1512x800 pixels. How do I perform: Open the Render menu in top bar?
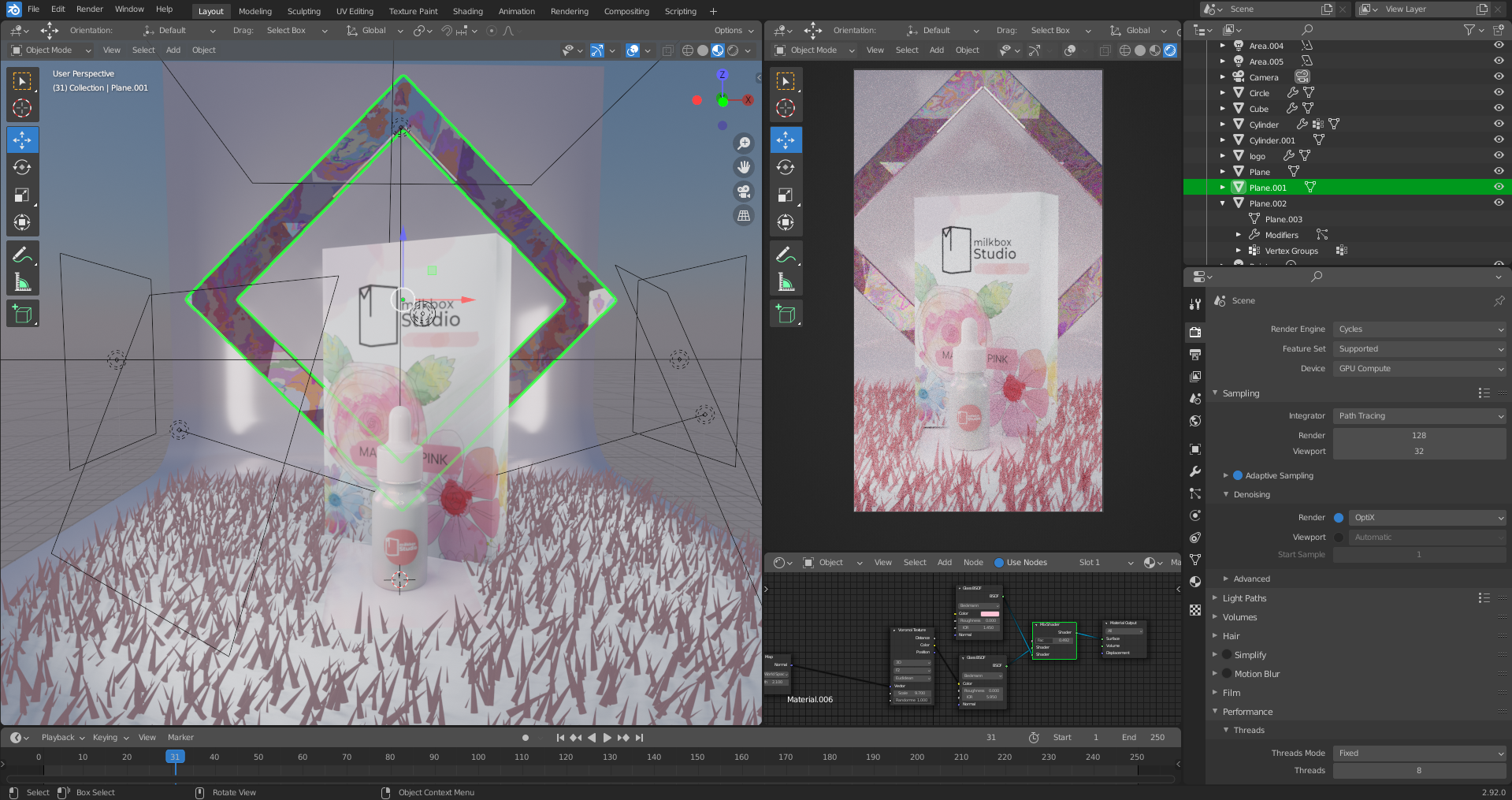90,9
